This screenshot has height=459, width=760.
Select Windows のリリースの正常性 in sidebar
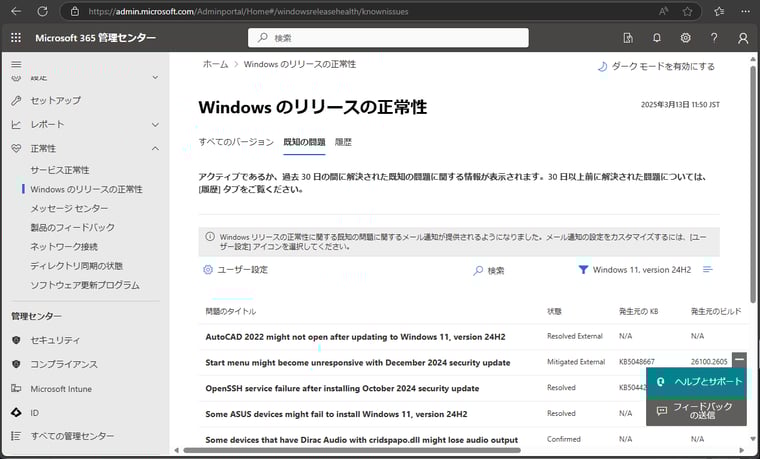(86, 189)
